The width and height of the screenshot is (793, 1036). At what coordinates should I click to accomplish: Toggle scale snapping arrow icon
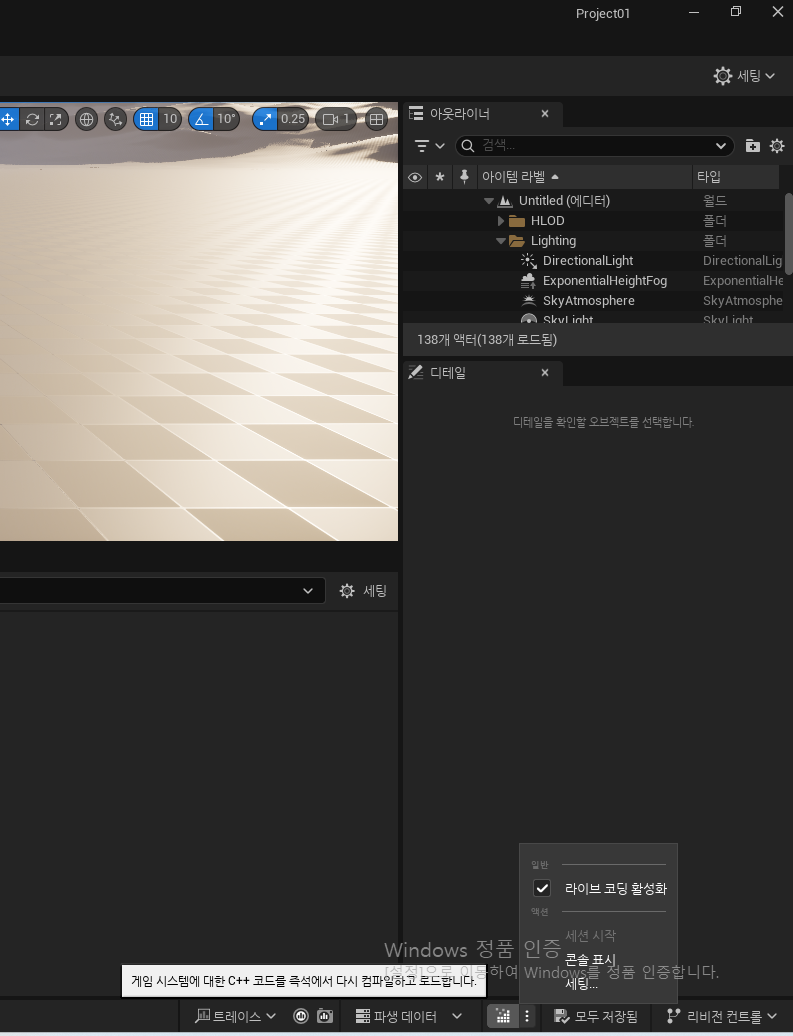pyautogui.click(x=265, y=120)
